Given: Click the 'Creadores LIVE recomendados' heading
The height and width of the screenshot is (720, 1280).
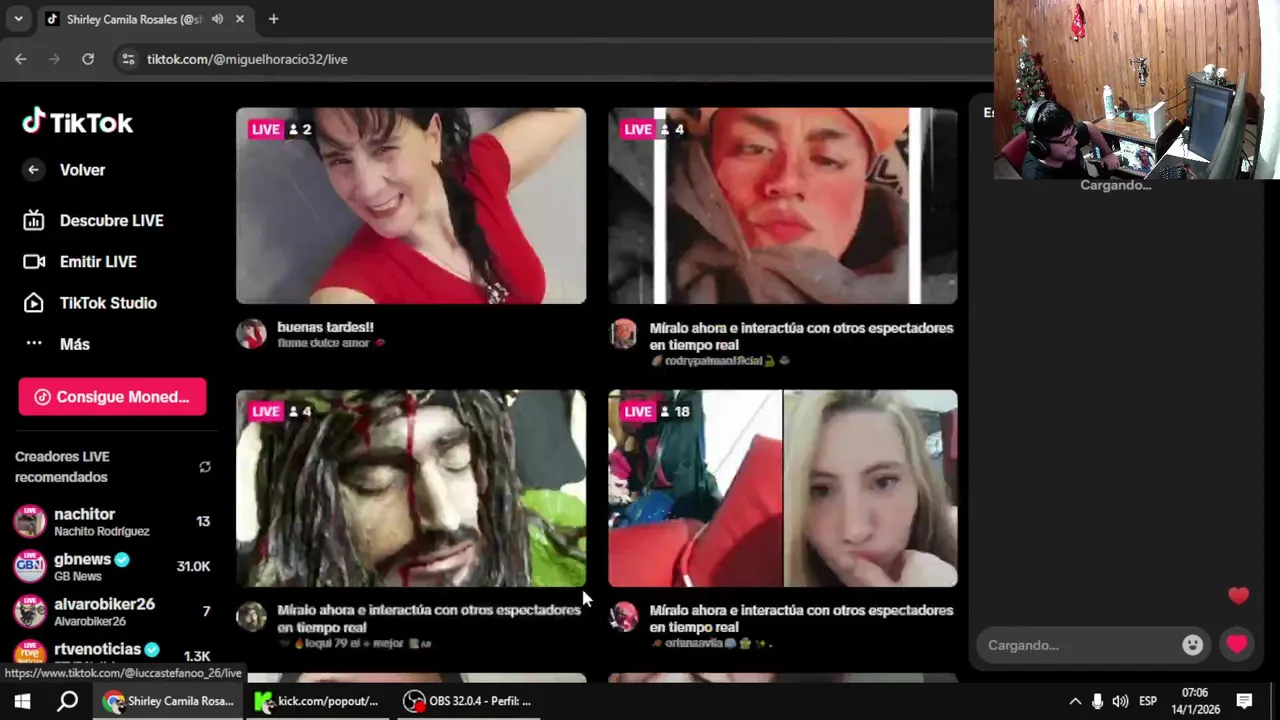Looking at the screenshot, I should (62, 467).
